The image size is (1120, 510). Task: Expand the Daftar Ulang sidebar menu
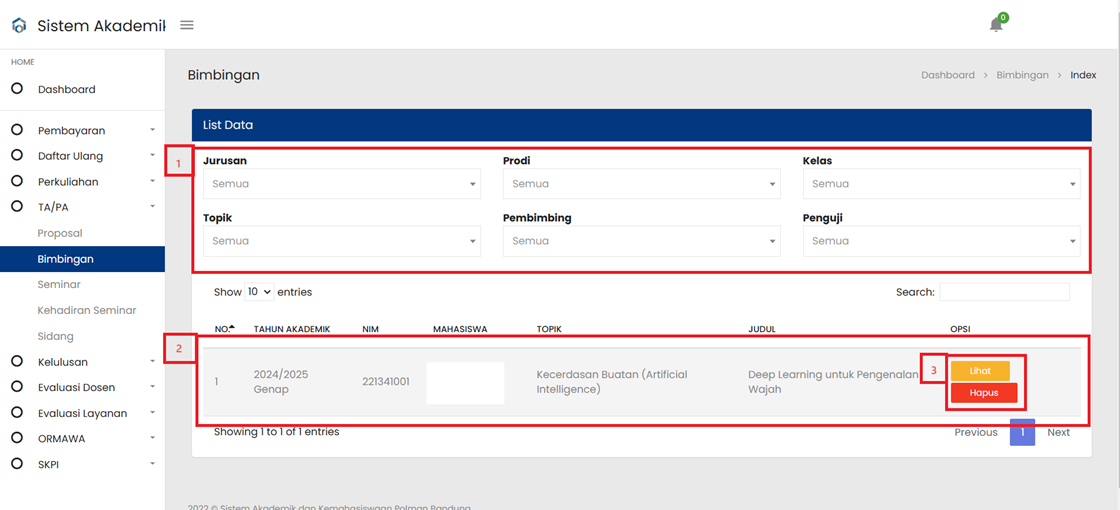pos(153,156)
